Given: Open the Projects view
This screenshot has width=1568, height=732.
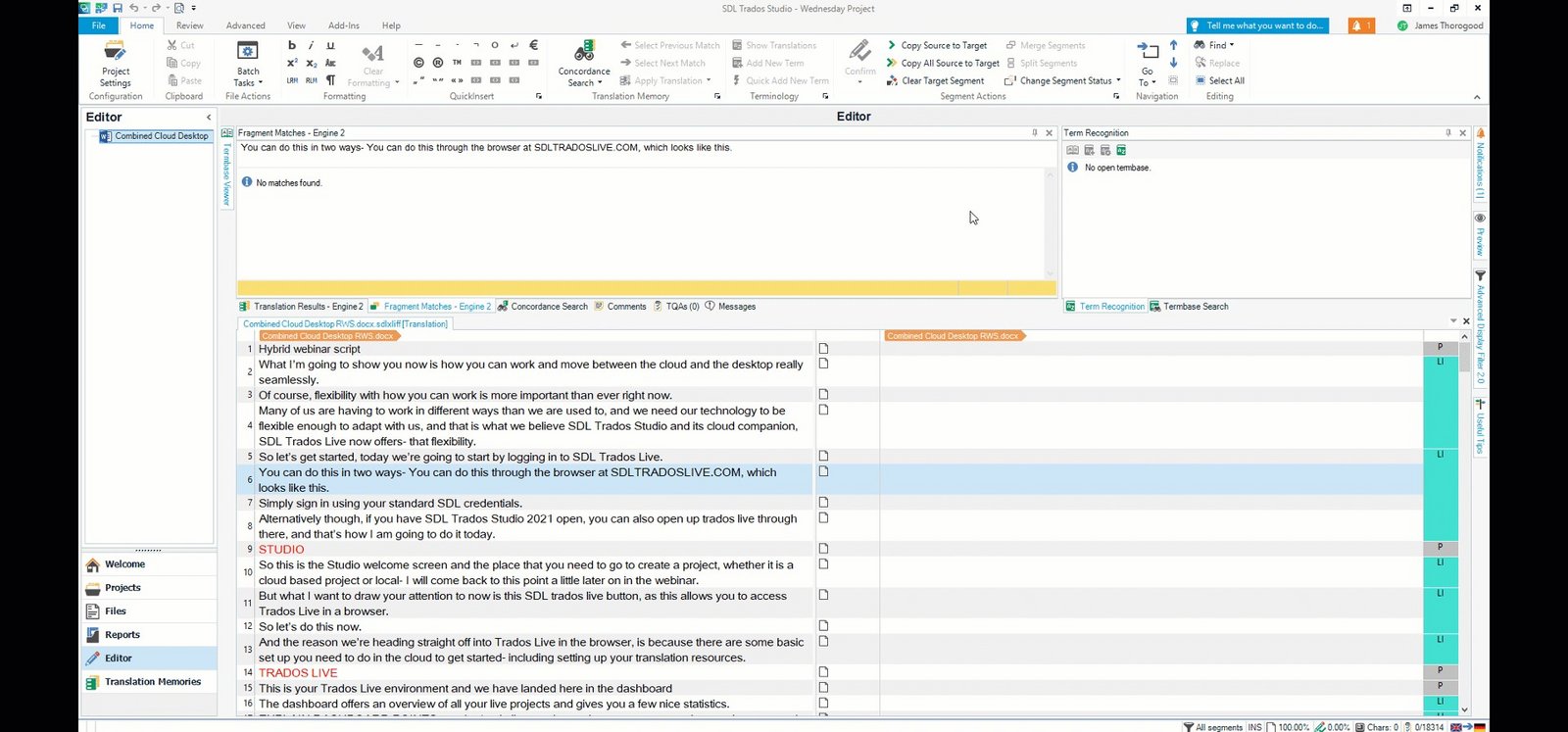Looking at the screenshot, I should pos(150,588).
